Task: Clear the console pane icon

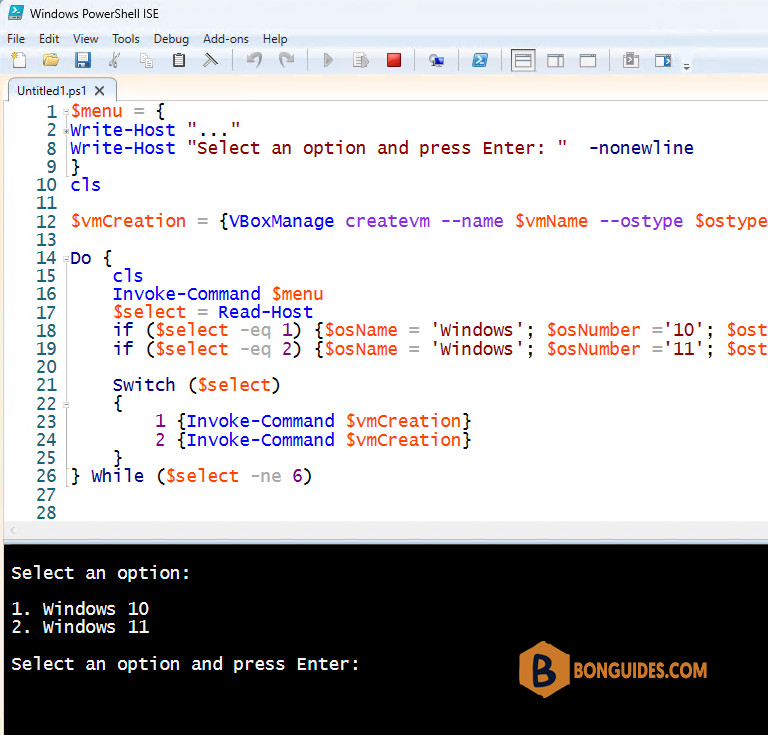Action: (x=211, y=60)
